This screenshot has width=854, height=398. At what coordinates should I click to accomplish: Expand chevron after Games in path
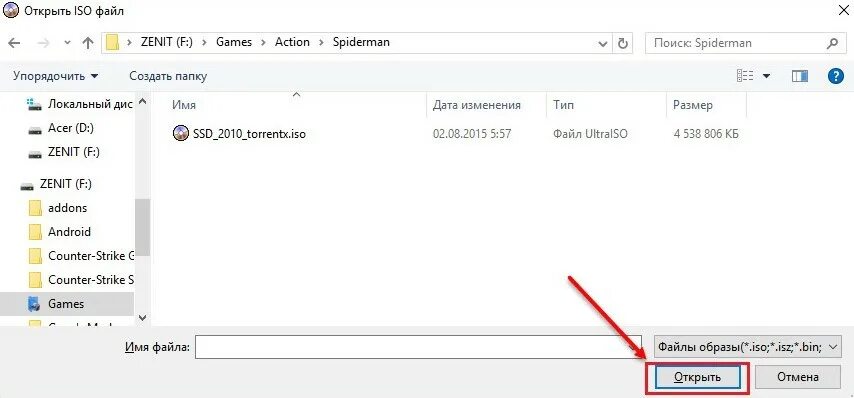(263, 42)
